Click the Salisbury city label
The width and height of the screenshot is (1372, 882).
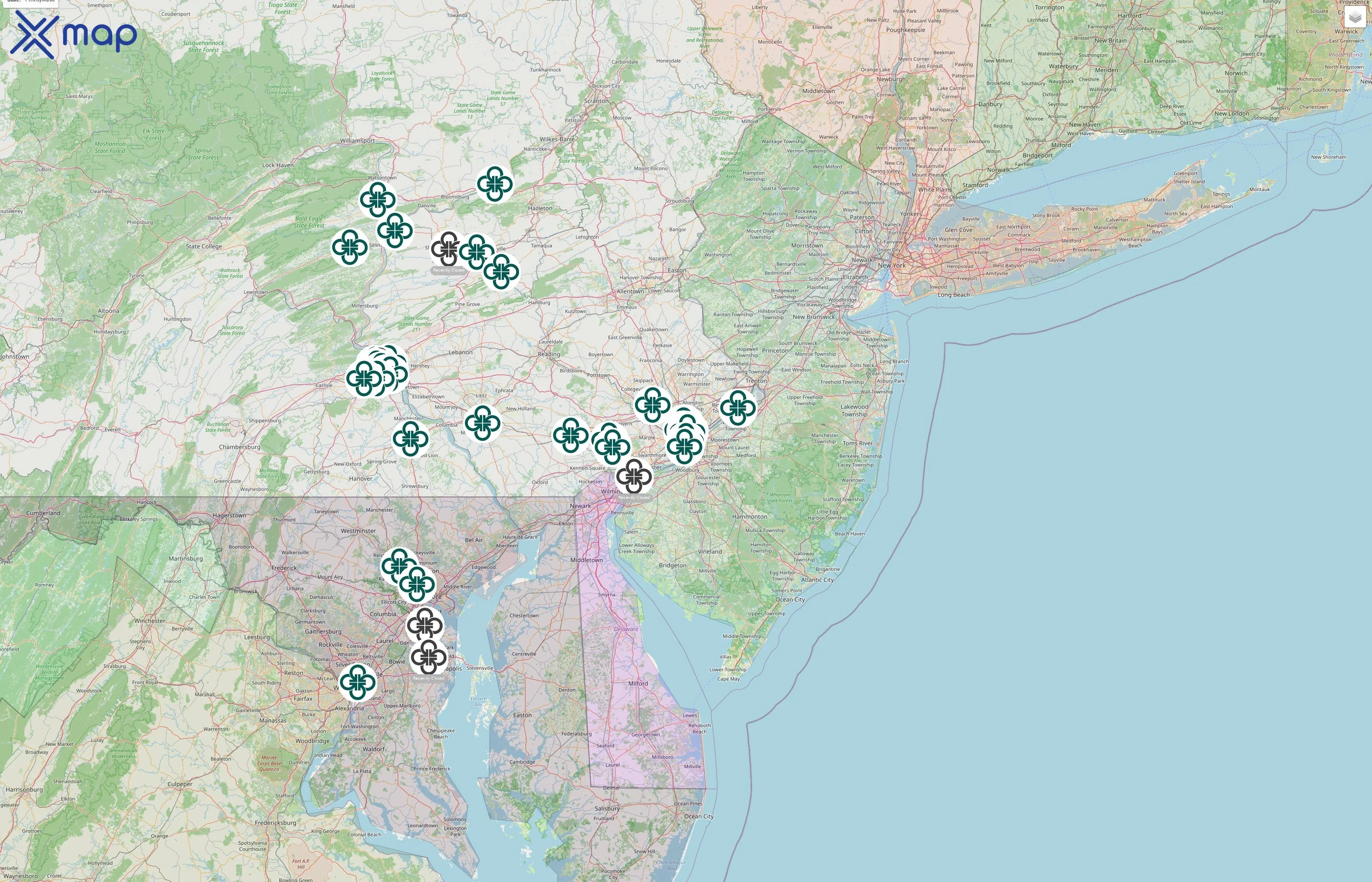[607, 808]
